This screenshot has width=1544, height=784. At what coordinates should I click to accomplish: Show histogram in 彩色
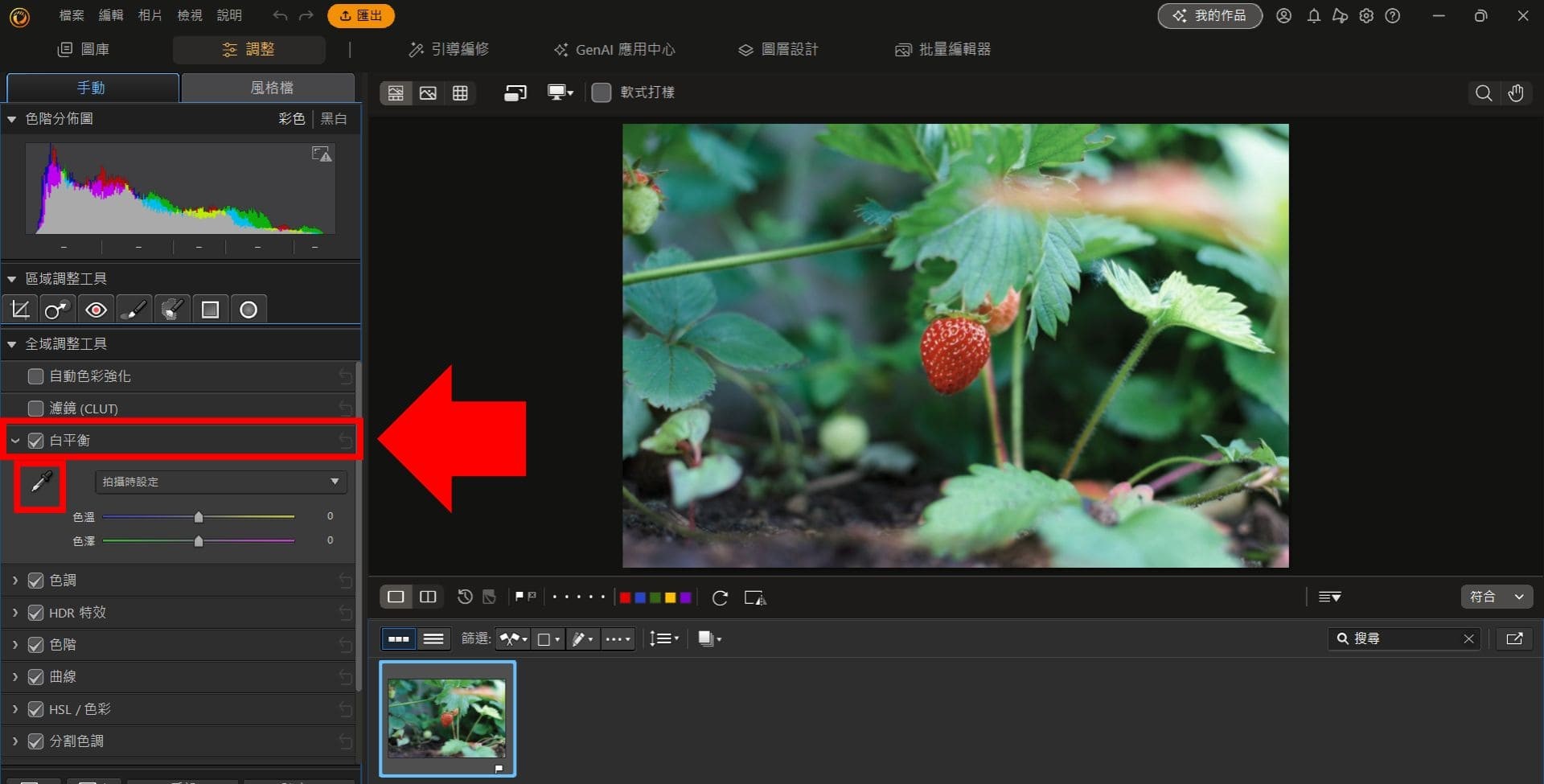point(292,119)
